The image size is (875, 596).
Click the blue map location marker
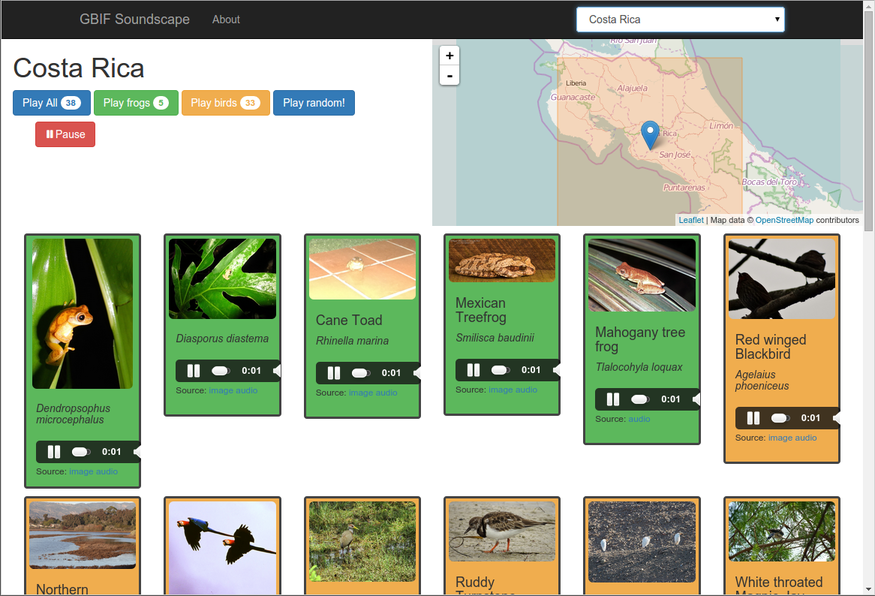[x=650, y=134]
